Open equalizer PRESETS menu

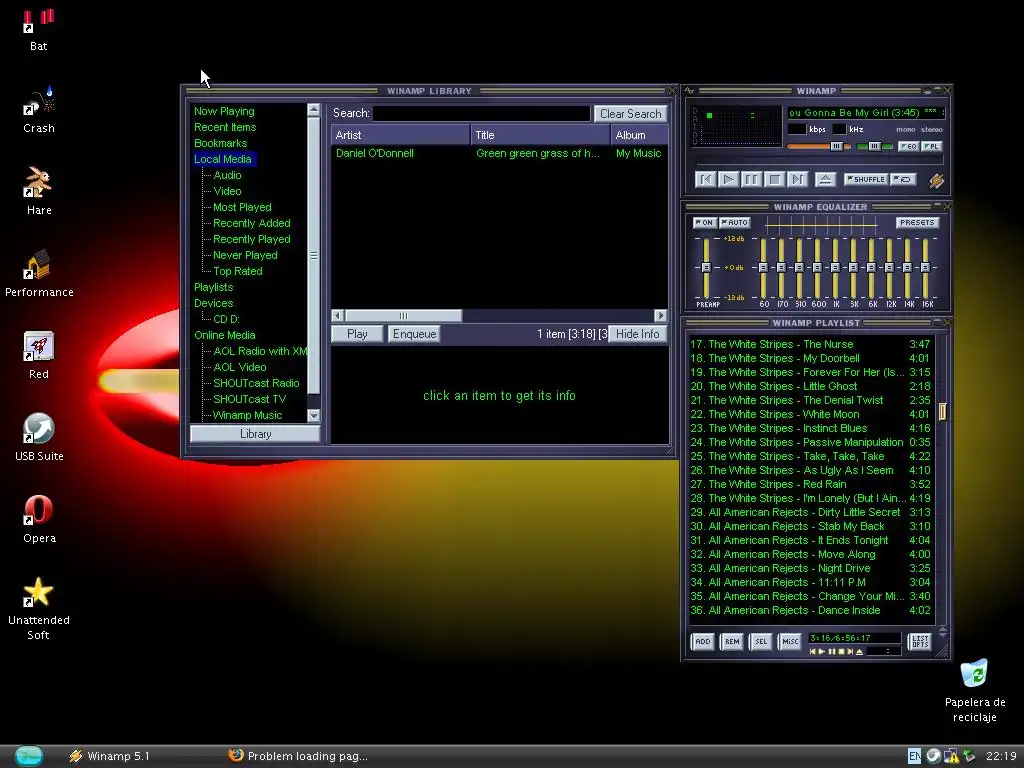click(917, 223)
